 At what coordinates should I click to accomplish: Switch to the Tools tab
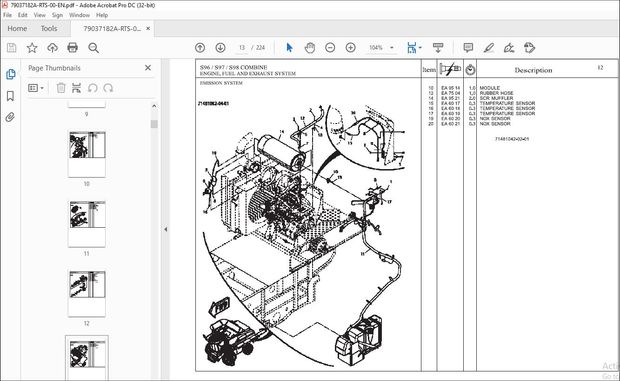pos(49,28)
